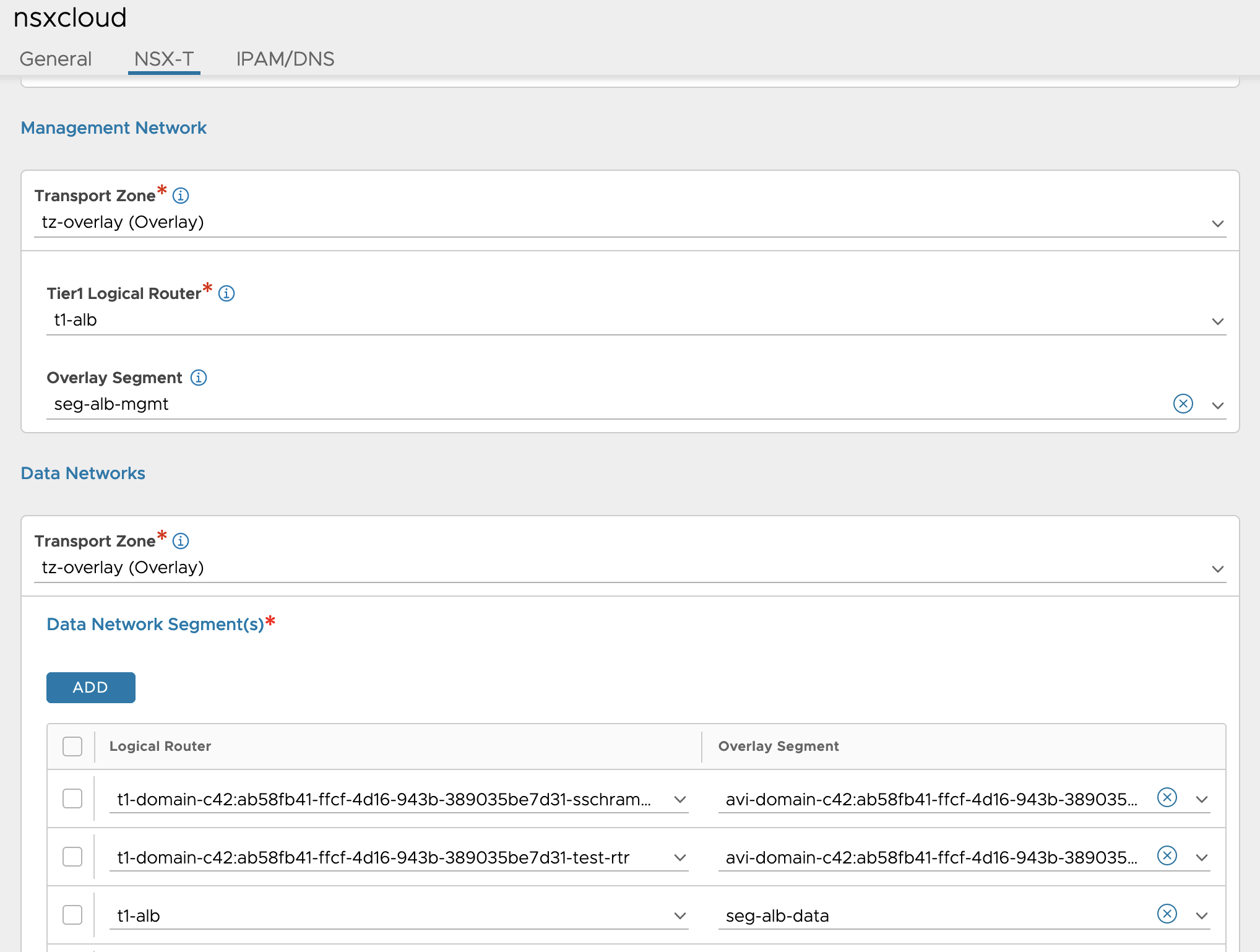Screen dimensions: 1260x952
Task: Check the select-all checkbox in segments table header
Action: tap(72, 746)
